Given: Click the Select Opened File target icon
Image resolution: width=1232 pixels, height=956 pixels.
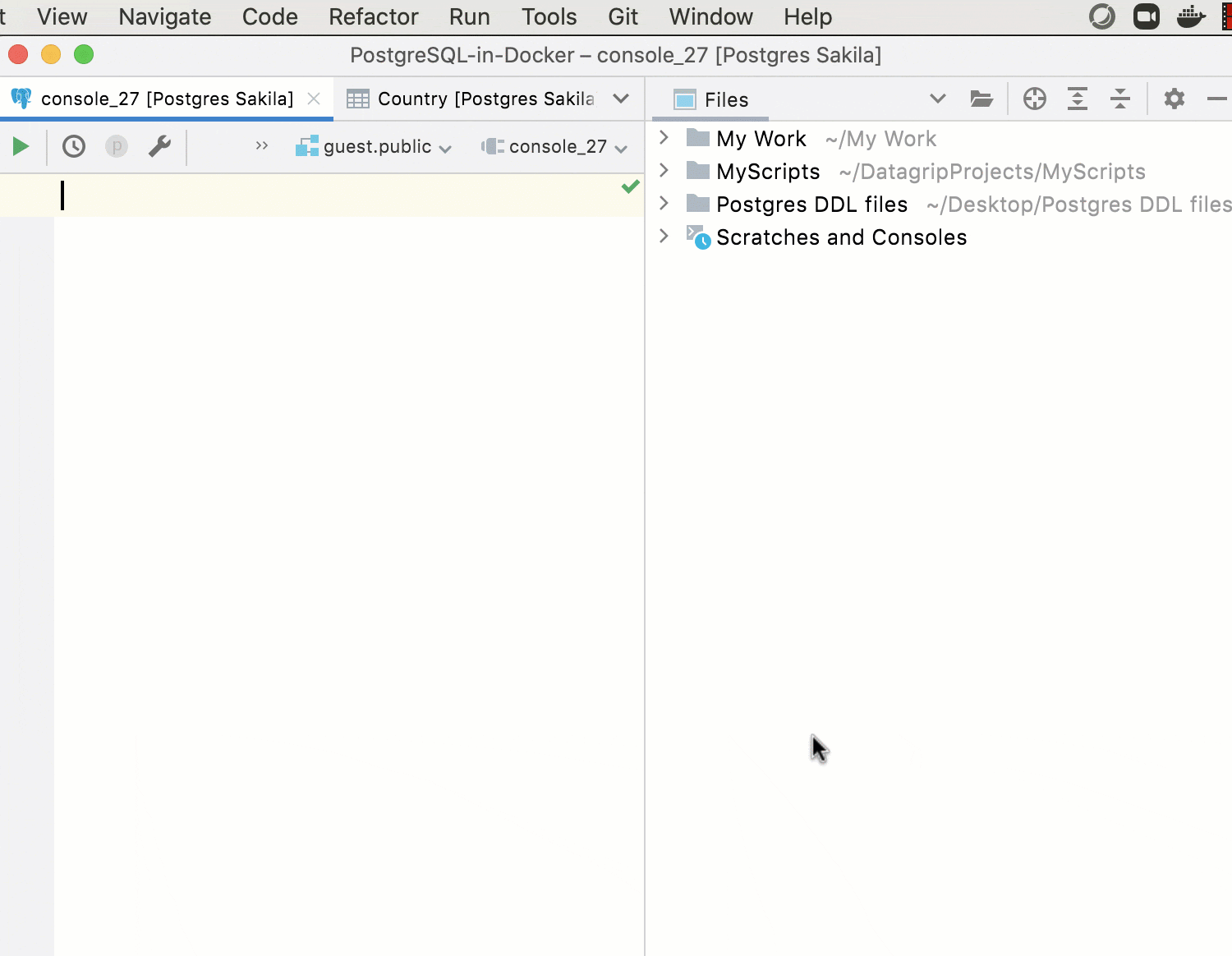Looking at the screenshot, I should point(1035,99).
